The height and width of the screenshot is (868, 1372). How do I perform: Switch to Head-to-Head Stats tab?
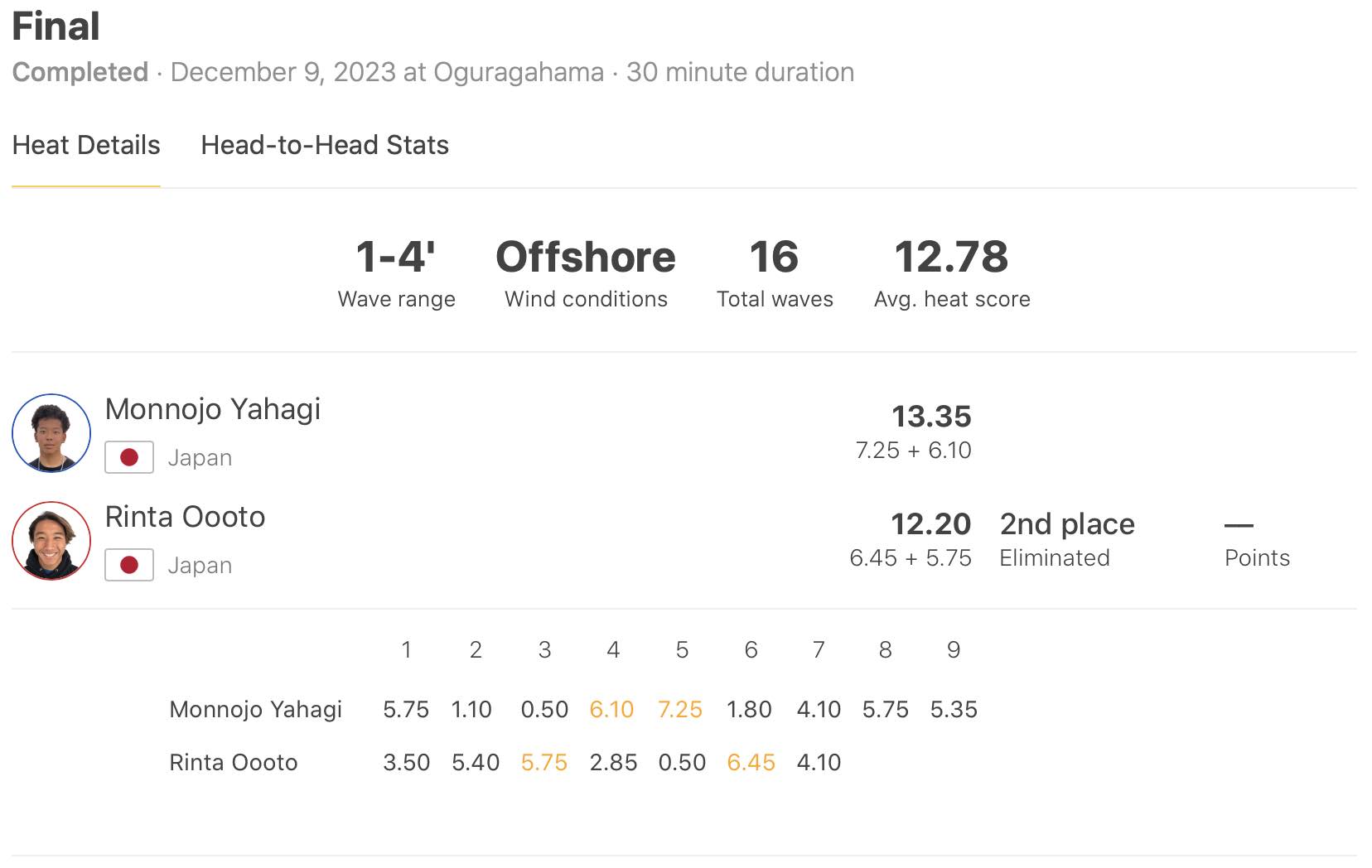(325, 146)
